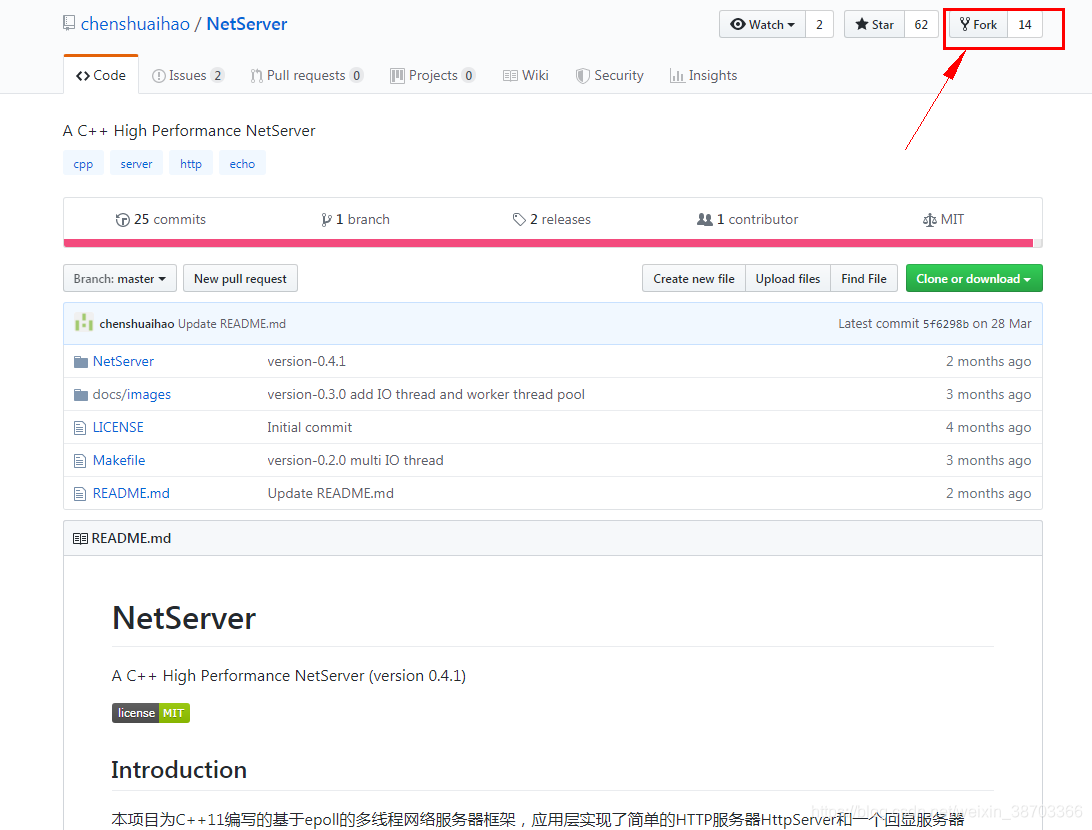Open the Projects tab

pyautogui.click(x=432, y=75)
